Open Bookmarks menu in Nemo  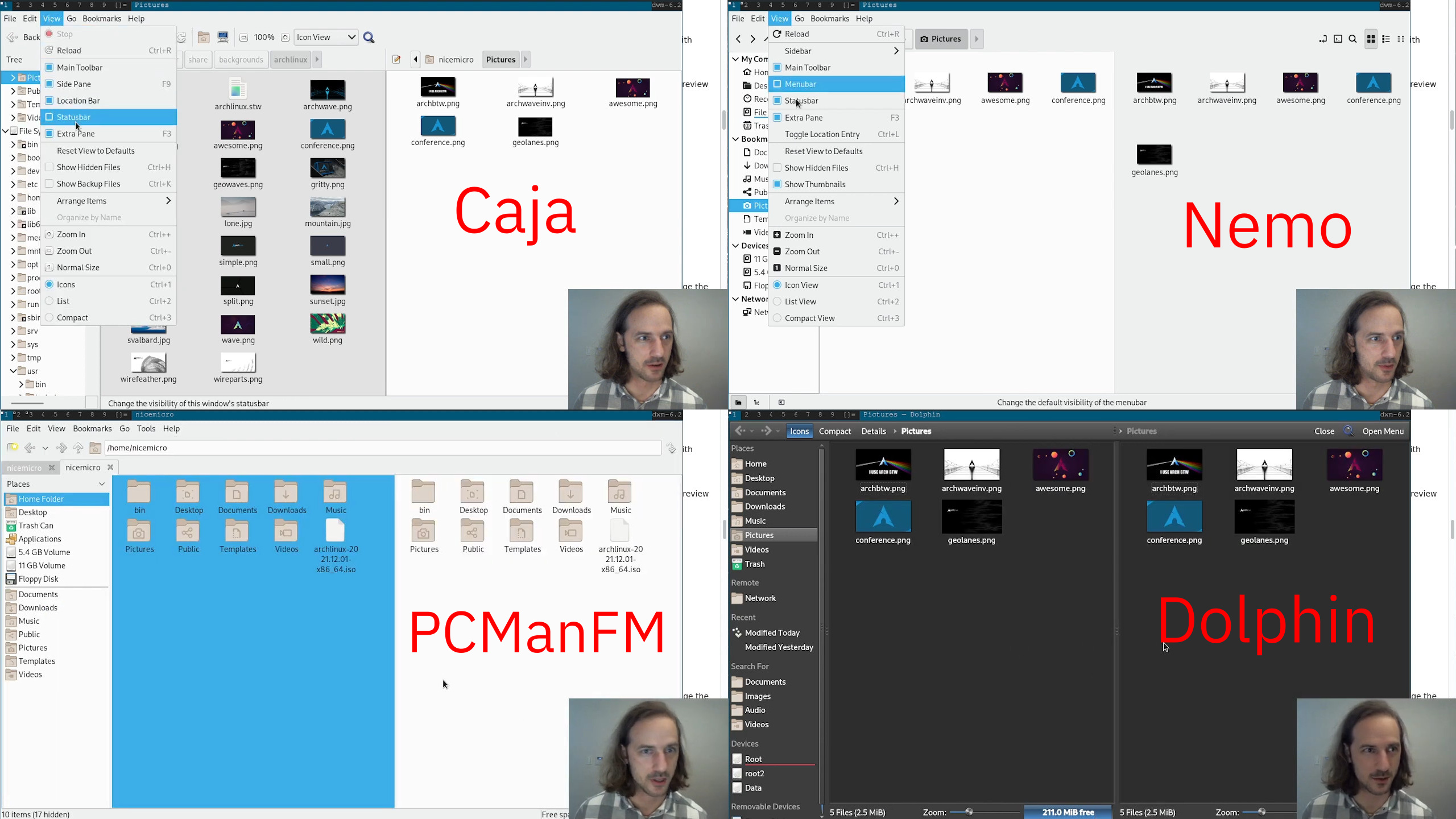pos(830,19)
